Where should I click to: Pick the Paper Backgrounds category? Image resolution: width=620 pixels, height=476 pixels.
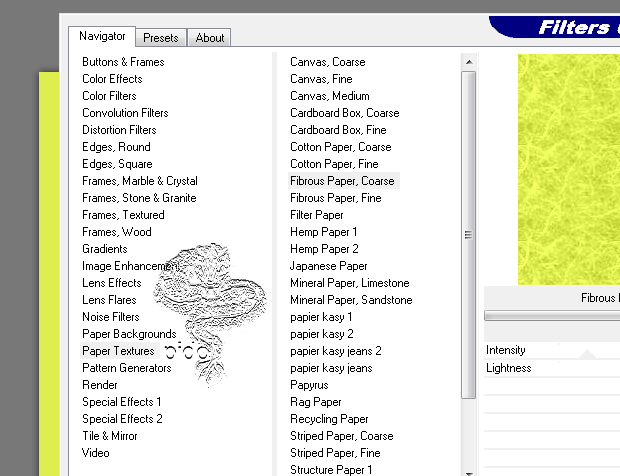(x=129, y=334)
